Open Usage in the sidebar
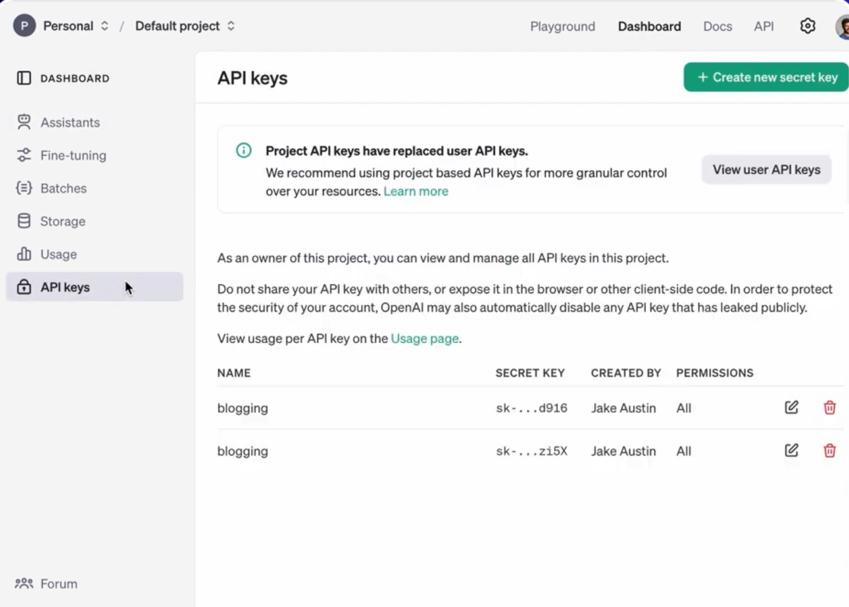The width and height of the screenshot is (849, 607). click(x=58, y=254)
